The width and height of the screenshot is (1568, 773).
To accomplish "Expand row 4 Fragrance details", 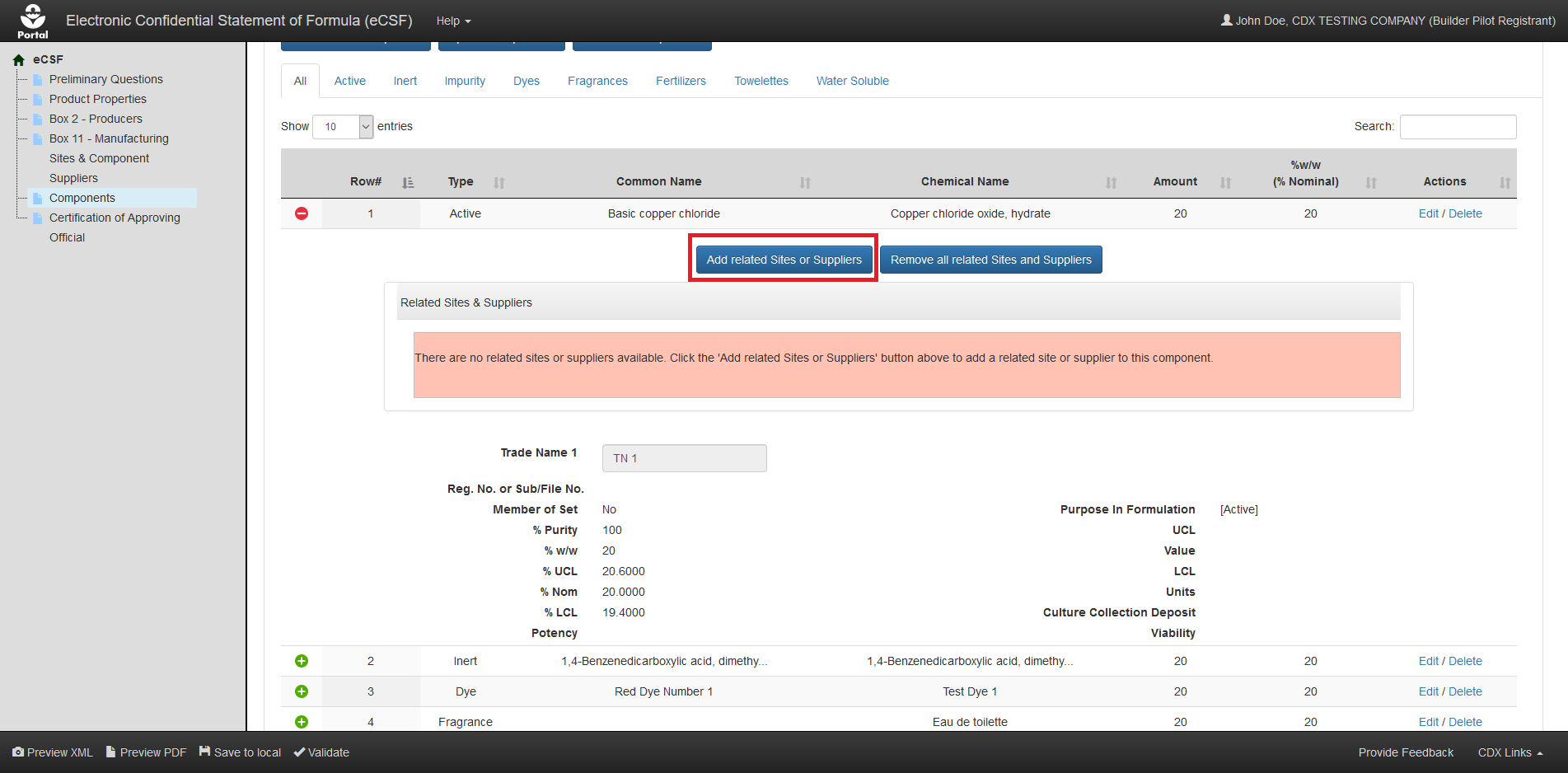I will click(x=302, y=722).
